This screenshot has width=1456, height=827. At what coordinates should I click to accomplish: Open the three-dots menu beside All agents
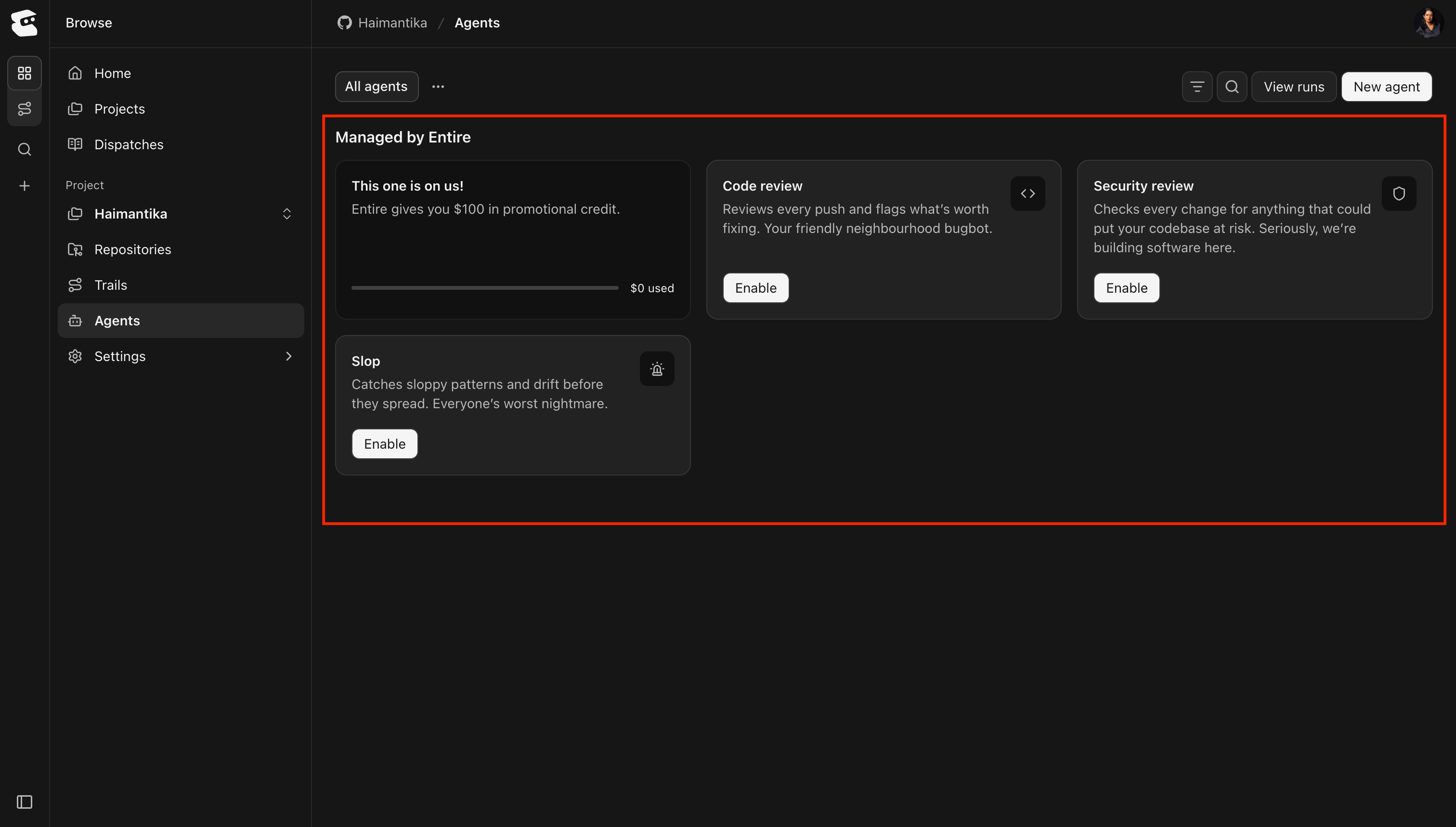[438, 87]
